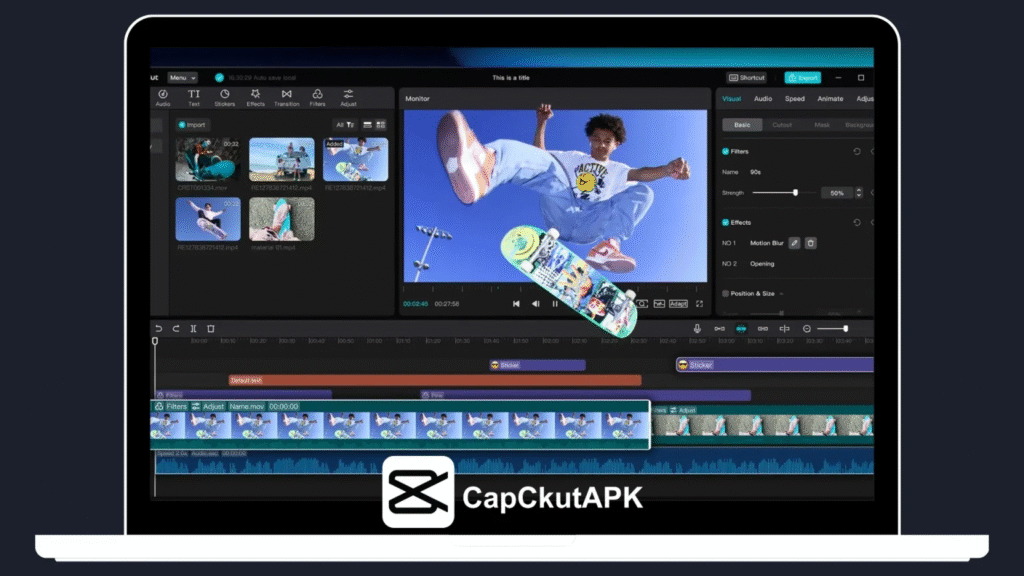Enable the Position & Size checkbox

(x=726, y=294)
